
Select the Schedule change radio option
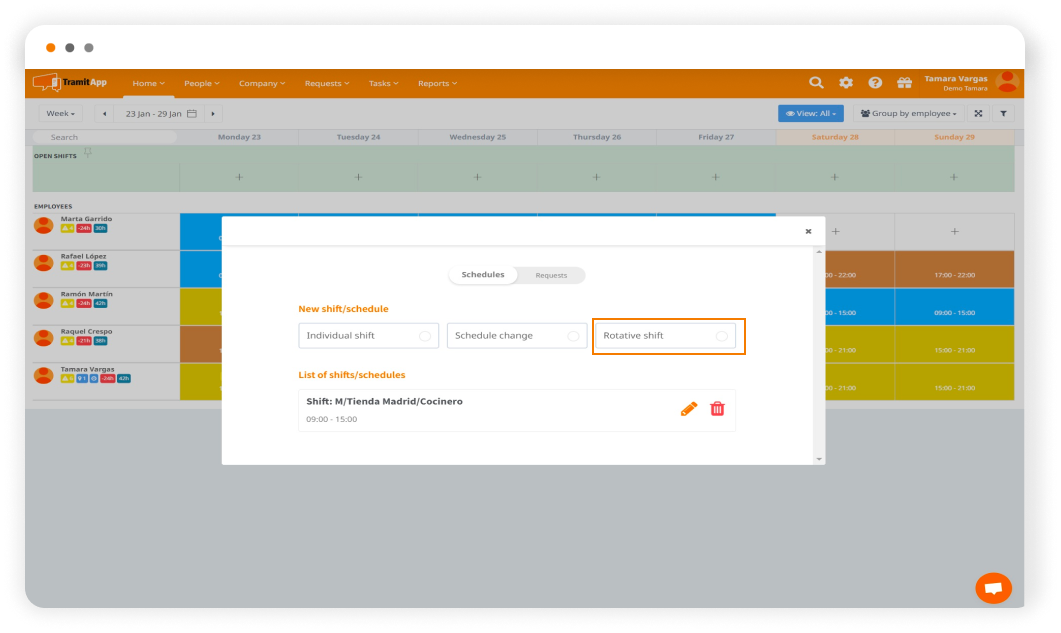click(x=573, y=336)
